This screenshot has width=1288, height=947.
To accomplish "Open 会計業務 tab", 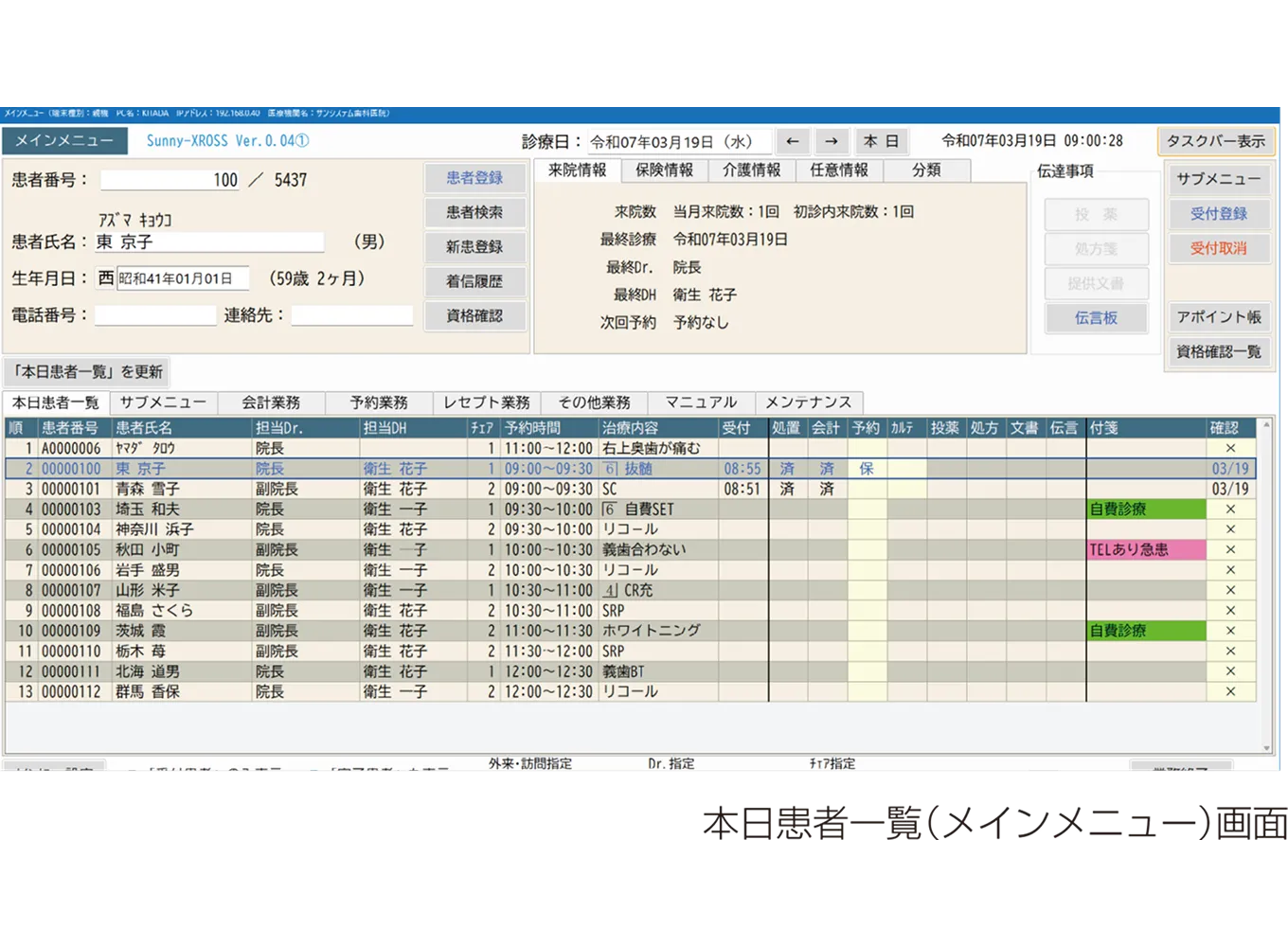I will [x=271, y=402].
